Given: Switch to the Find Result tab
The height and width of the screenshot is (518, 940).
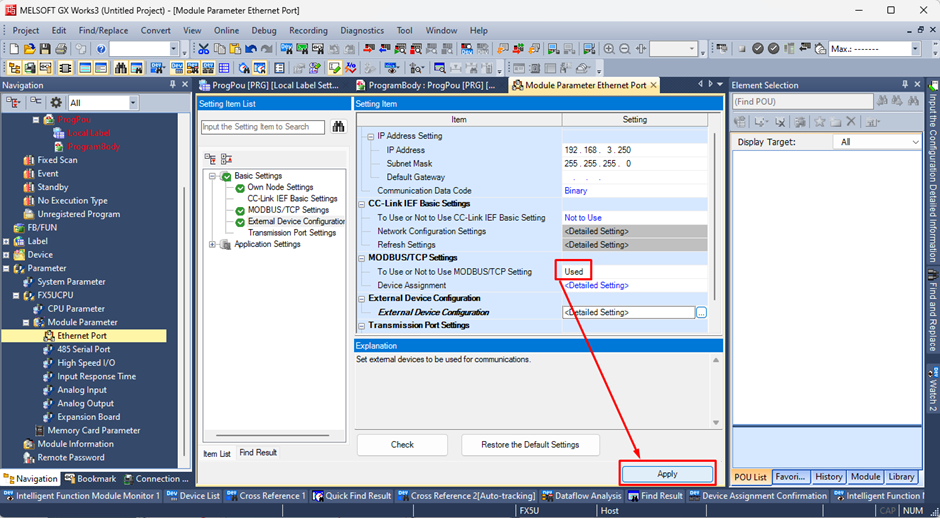Looking at the screenshot, I should point(258,453).
